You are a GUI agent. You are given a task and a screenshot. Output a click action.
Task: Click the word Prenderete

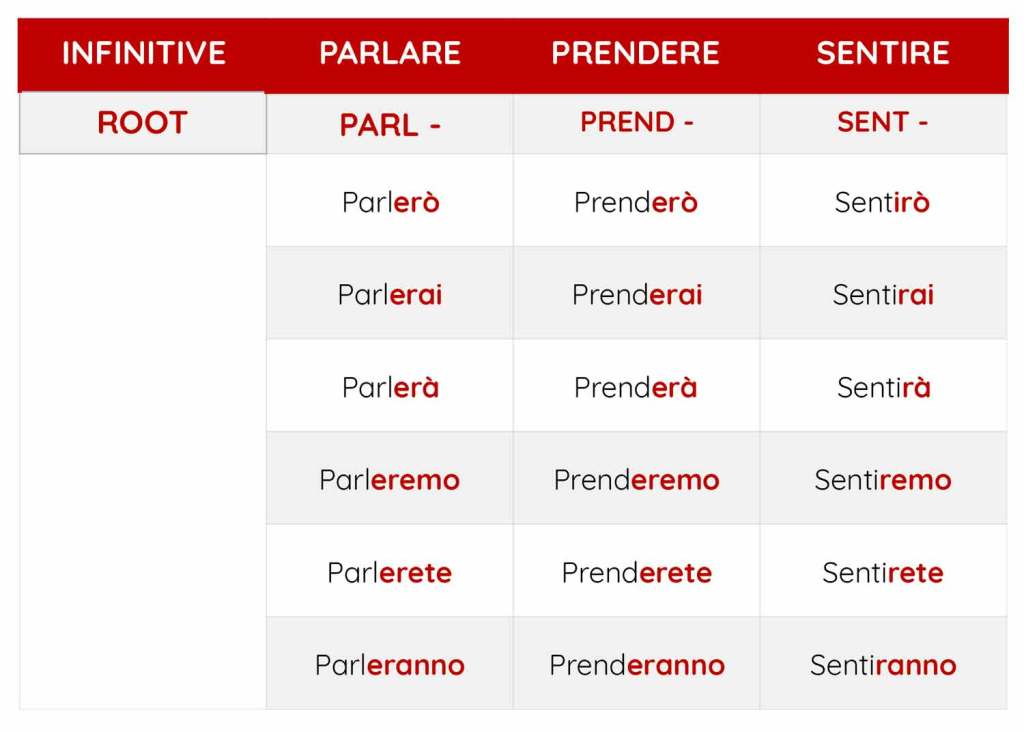(x=636, y=573)
